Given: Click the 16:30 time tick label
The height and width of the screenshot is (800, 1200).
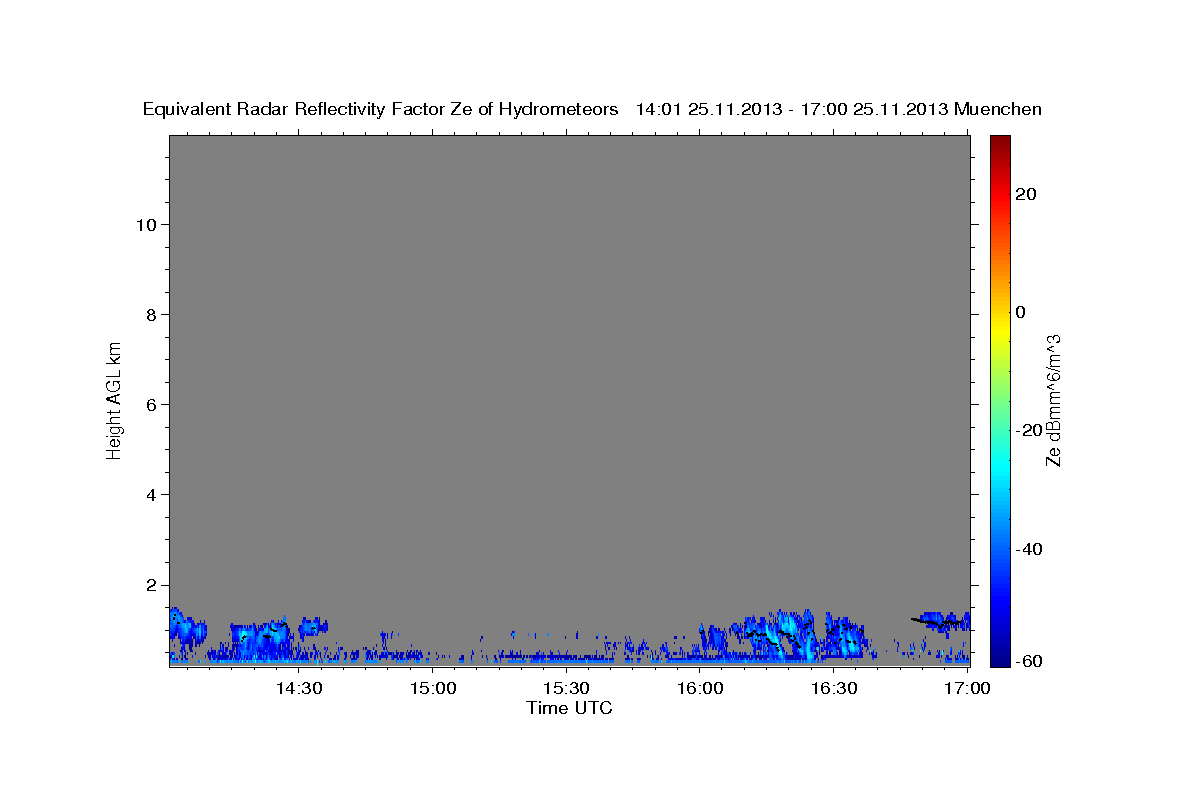Looking at the screenshot, I should [x=834, y=689].
